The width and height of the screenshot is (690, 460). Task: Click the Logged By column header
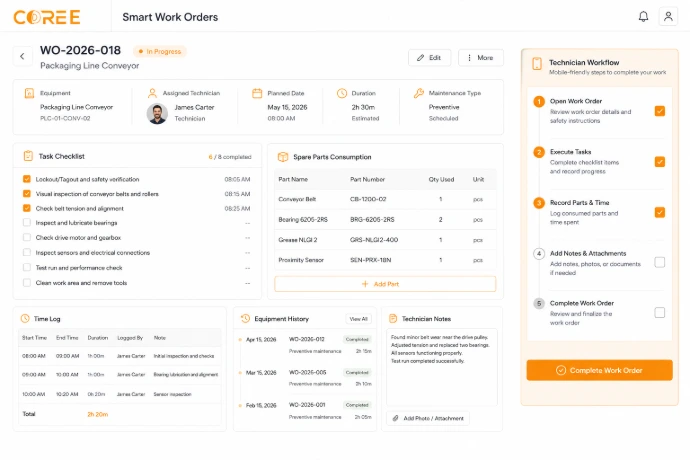point(130,338)
